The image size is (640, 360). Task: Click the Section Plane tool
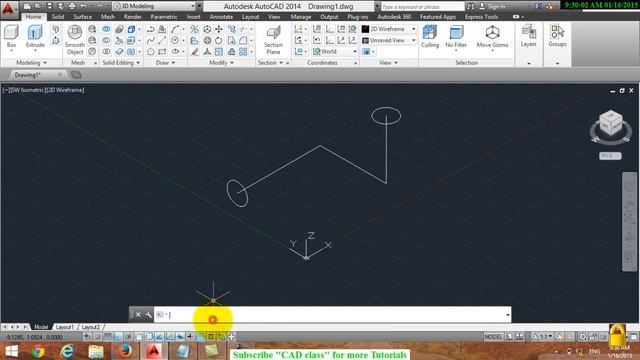point(273,40)
